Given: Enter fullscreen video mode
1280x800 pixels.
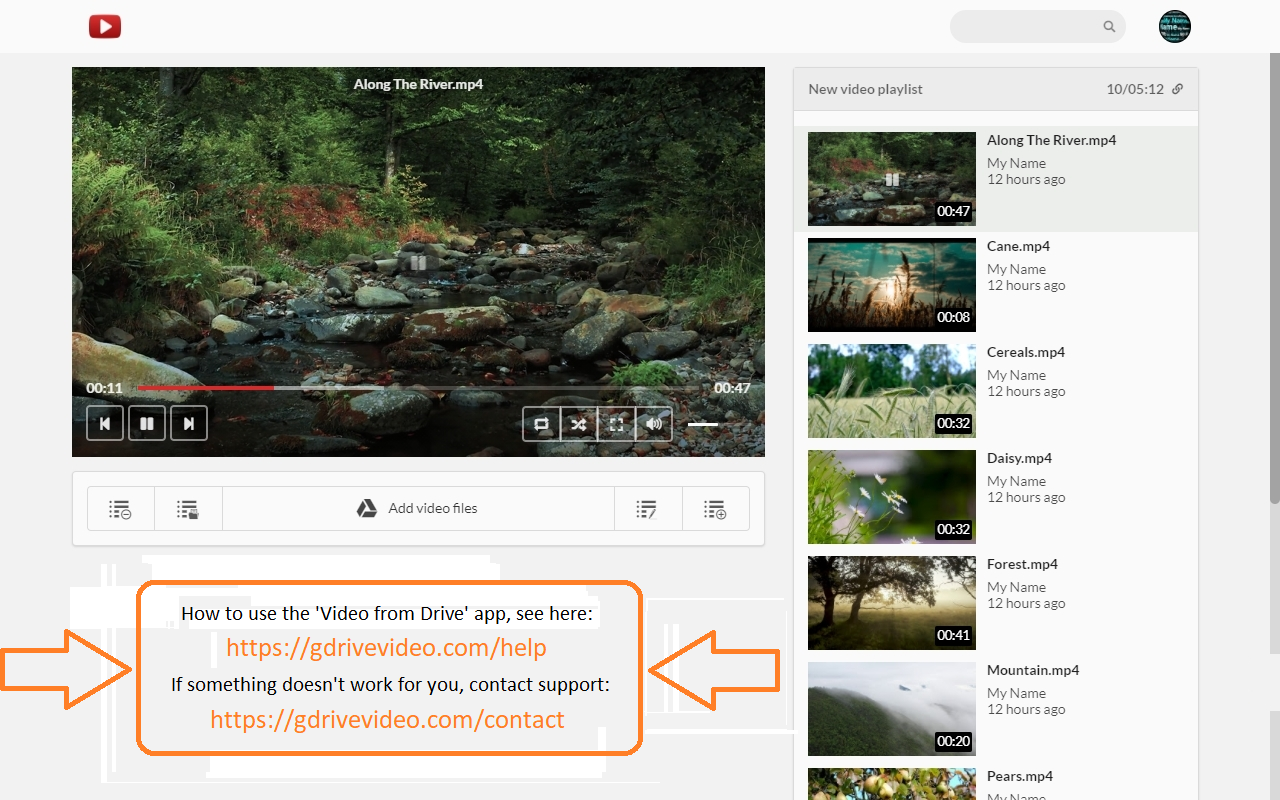Looking at the screenshot, I should click(616, 424).
